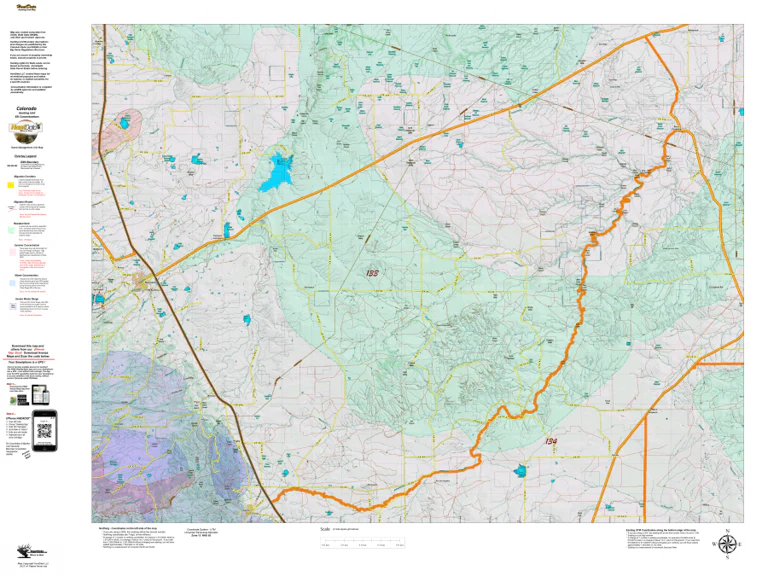Select the 'Scale' label
Image resolution: width=768 pixels, height=576 pixels.
[325, 529]
